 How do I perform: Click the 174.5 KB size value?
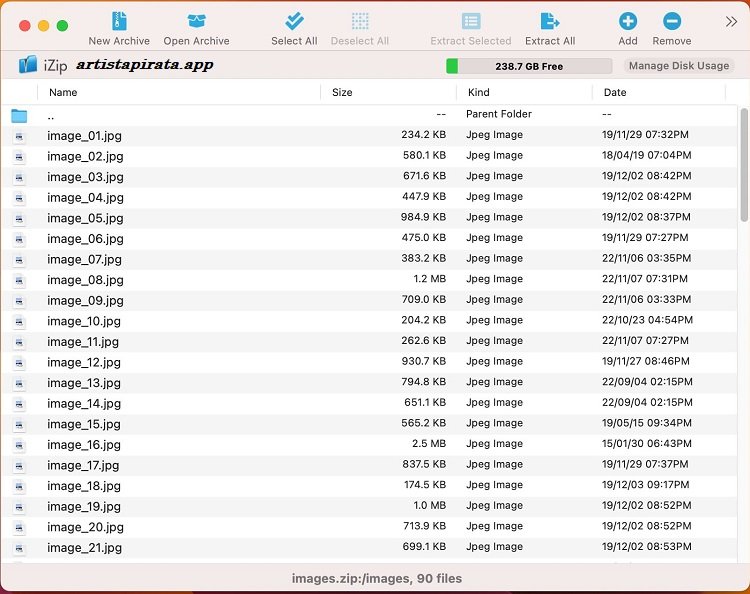(425, 484)
